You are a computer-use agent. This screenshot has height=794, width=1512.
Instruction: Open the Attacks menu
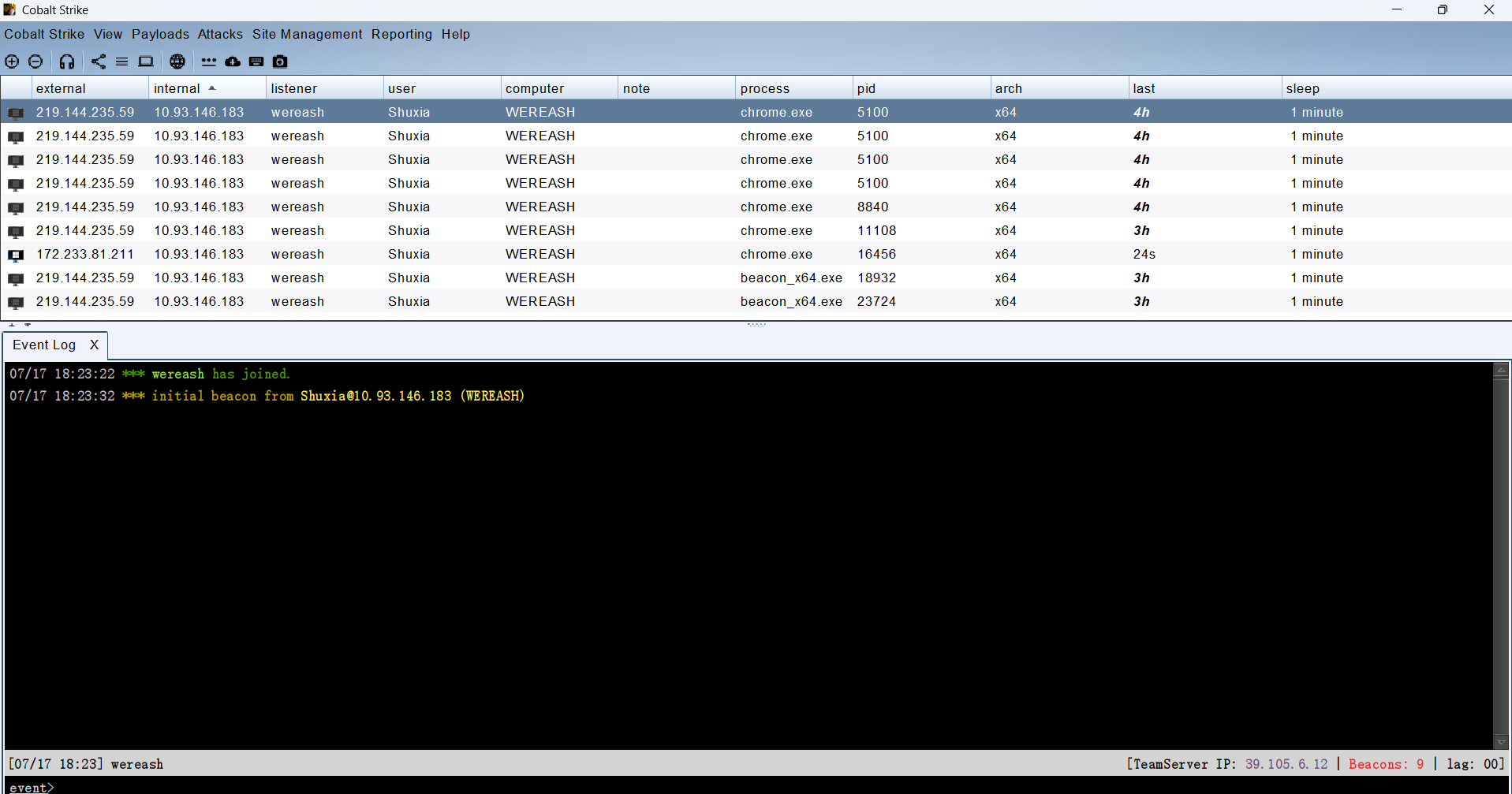220,34
